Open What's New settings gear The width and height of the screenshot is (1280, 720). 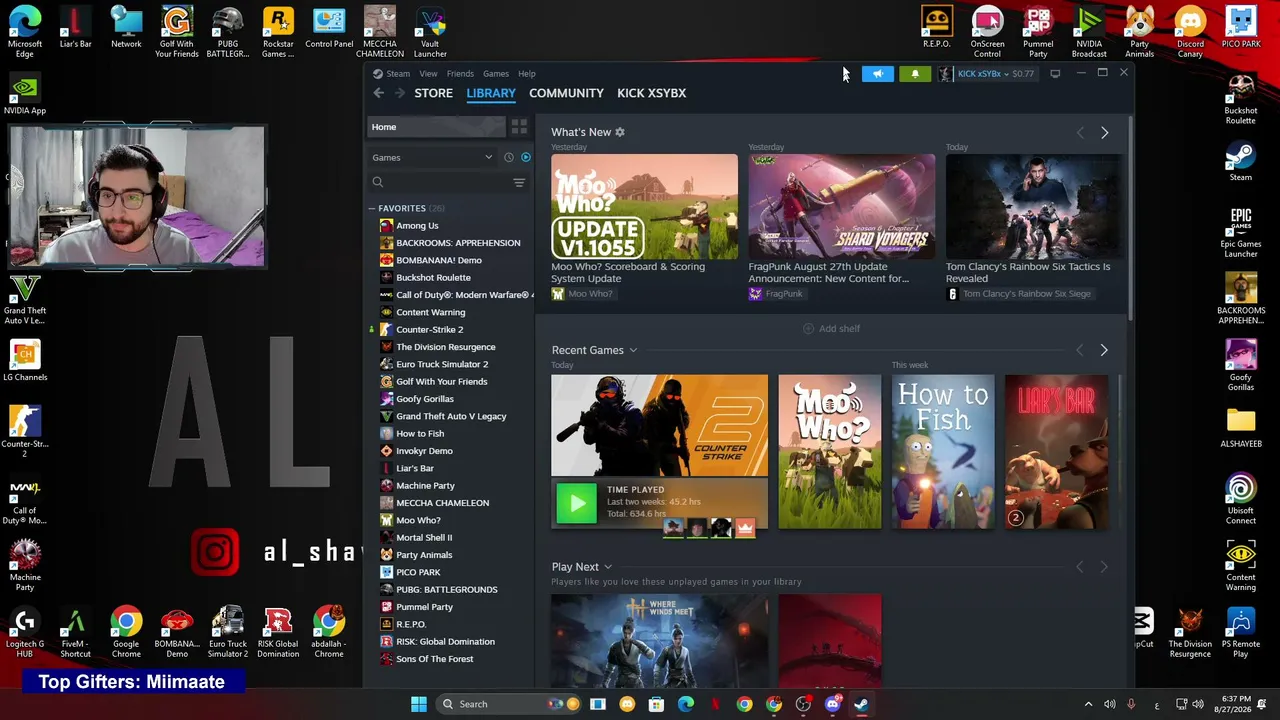pyautogui.click(x=620, y=132)
